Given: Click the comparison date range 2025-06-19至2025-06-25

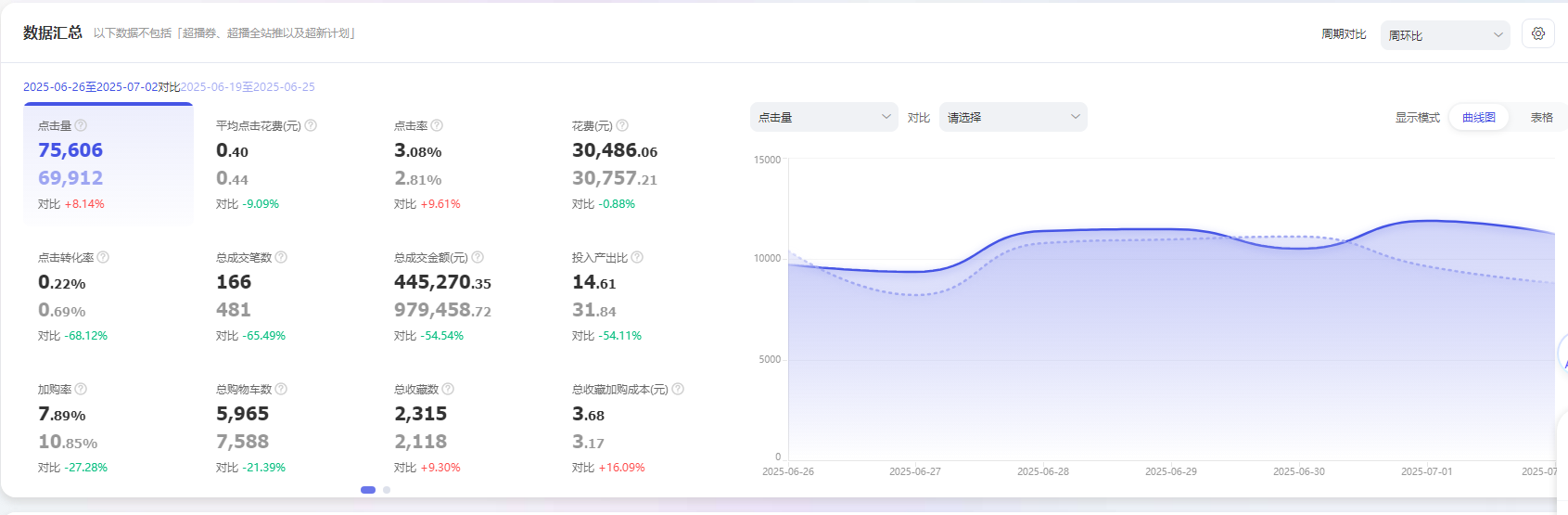Looking at the screenshot, I should coord(248,87).
